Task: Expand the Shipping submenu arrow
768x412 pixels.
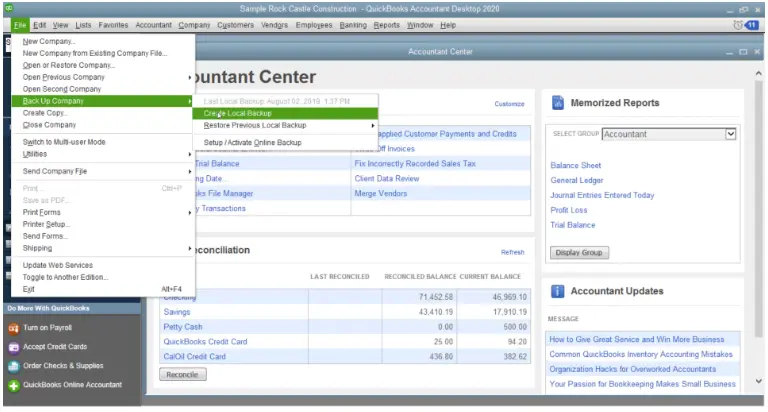Action: pyautogui.click(x=190, y=248)
